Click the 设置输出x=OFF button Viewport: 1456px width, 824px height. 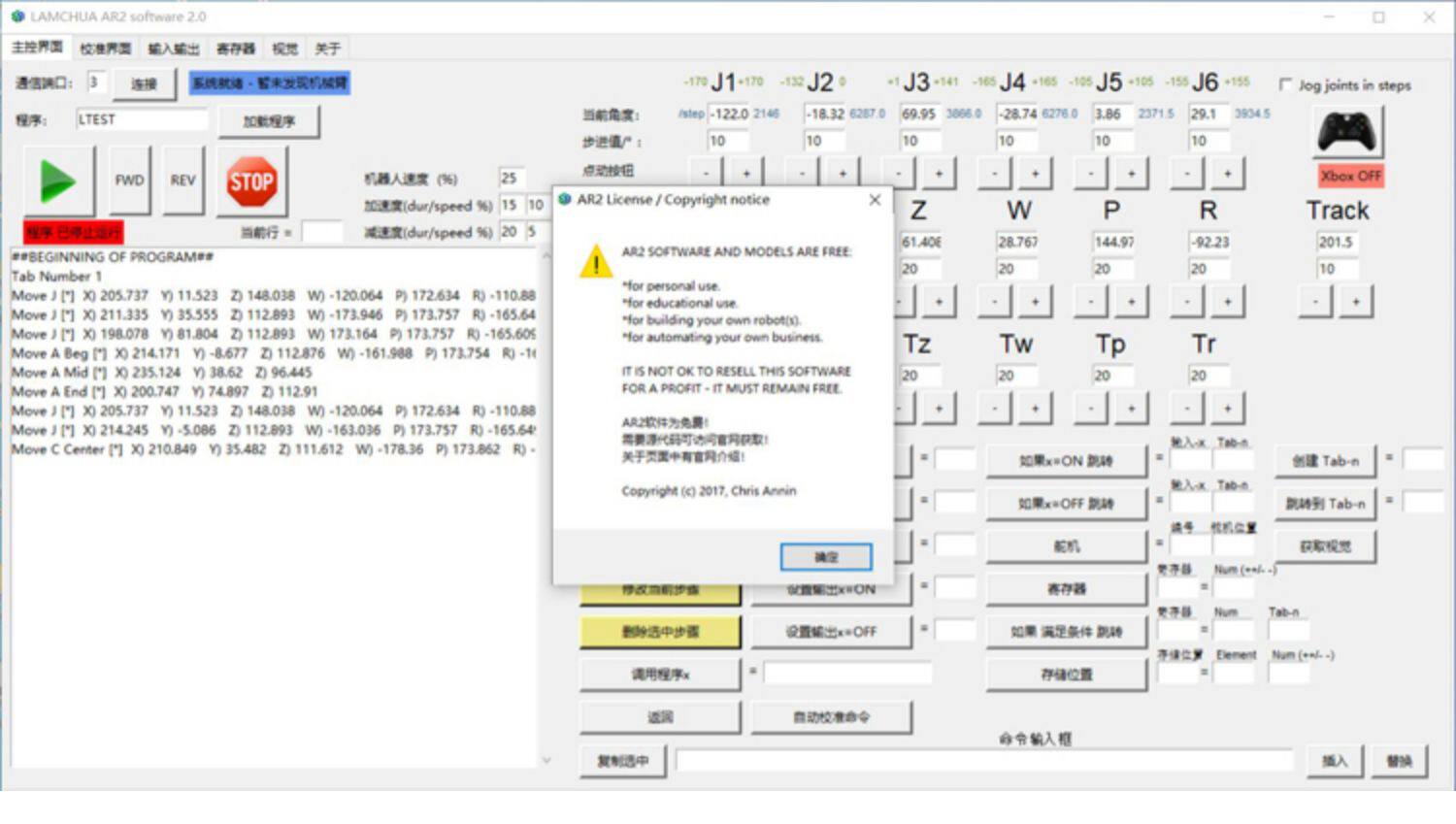coord(831,632)
